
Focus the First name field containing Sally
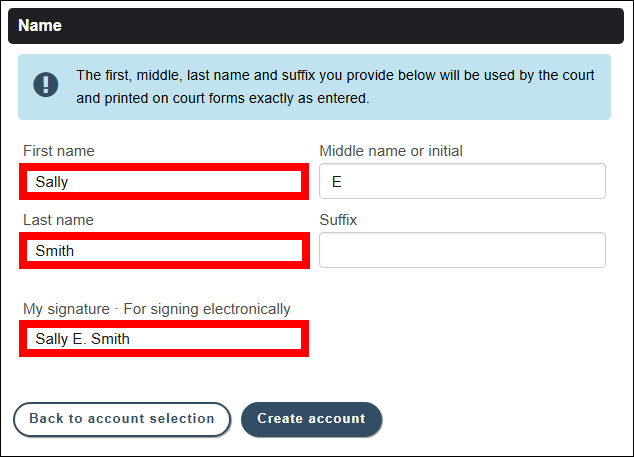point(162,182)
